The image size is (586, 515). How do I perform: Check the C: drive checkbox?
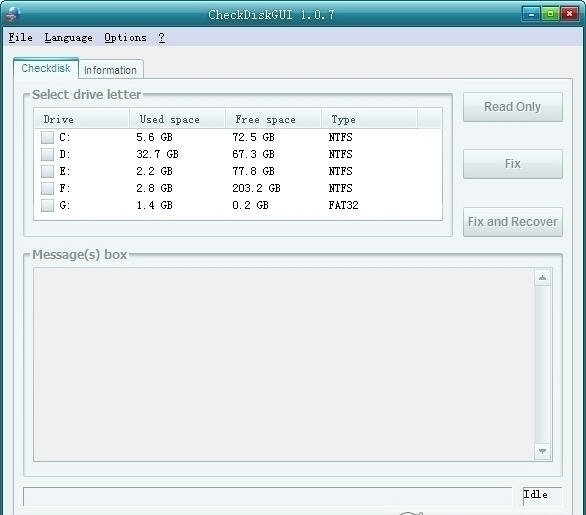[x=47, y=137]
